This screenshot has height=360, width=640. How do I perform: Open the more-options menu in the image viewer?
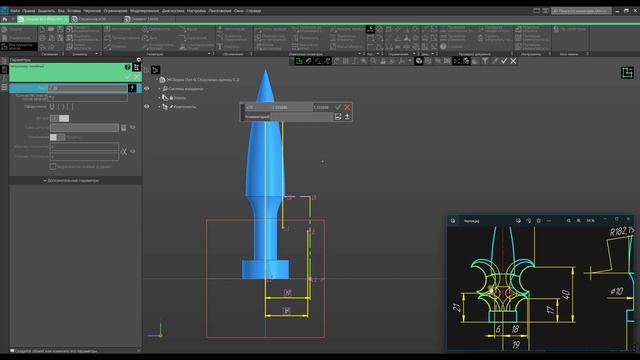coord(549,221)
